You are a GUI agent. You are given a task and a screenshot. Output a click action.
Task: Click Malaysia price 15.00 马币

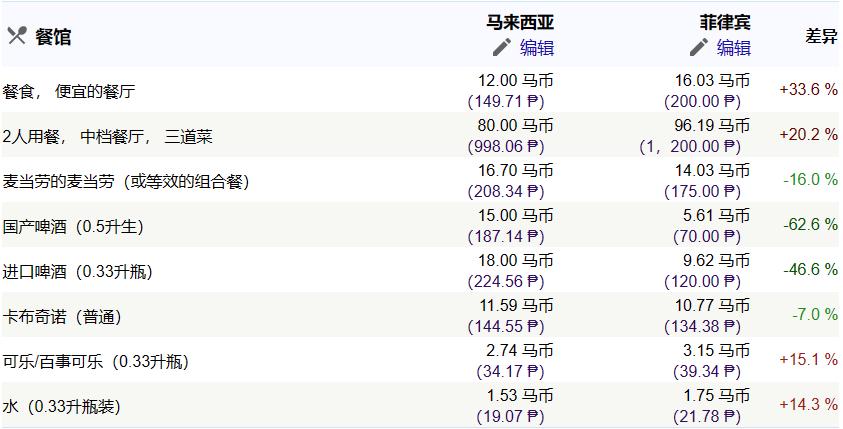(x=516, y=216)
